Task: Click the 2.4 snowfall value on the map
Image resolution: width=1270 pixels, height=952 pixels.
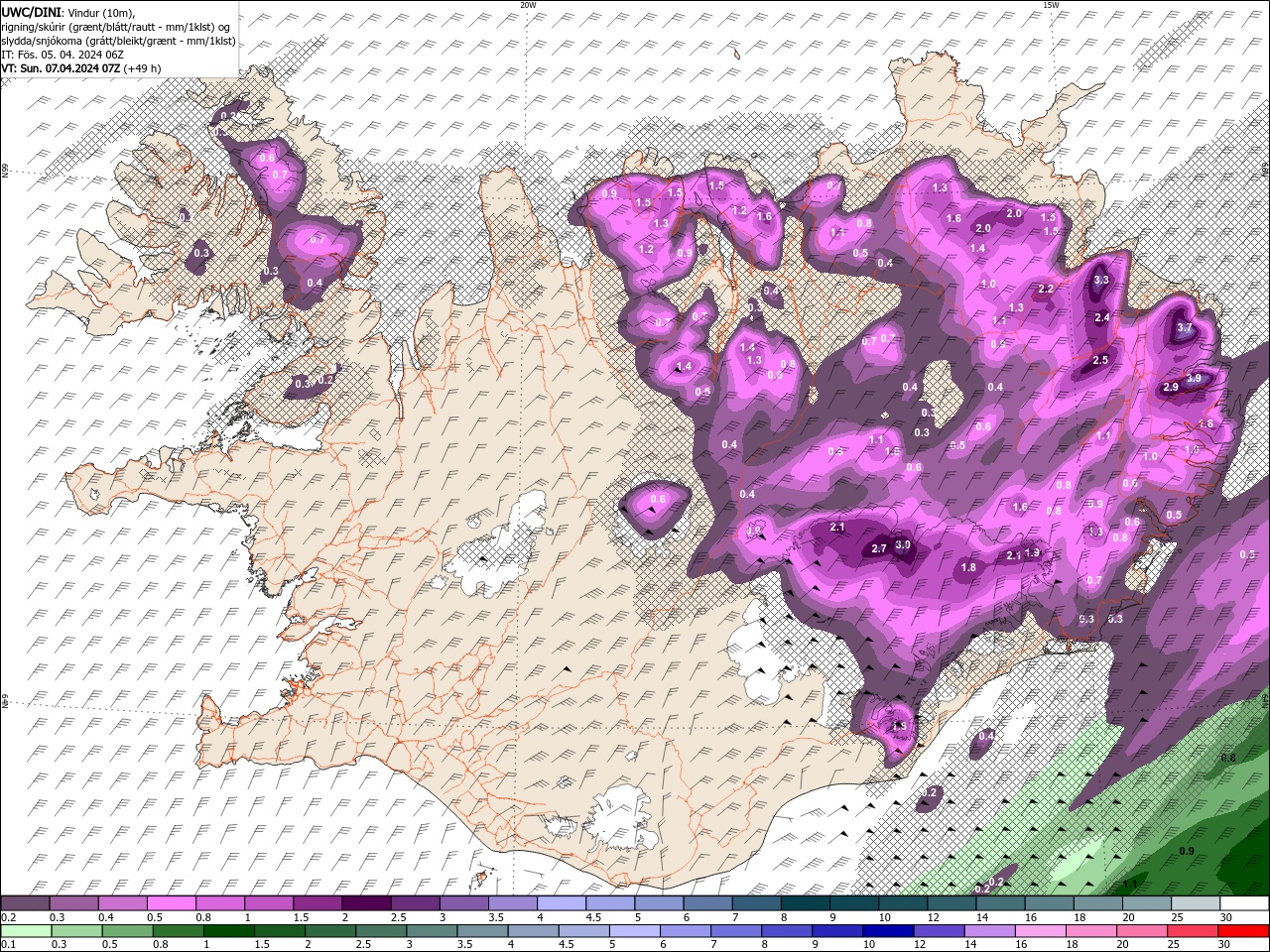Action: [x=1102, y=318]
